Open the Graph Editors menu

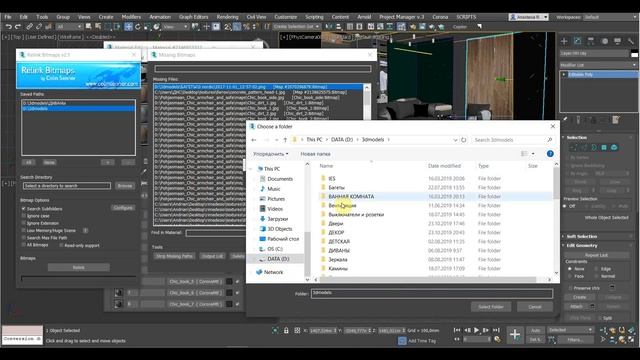[193, 17]
